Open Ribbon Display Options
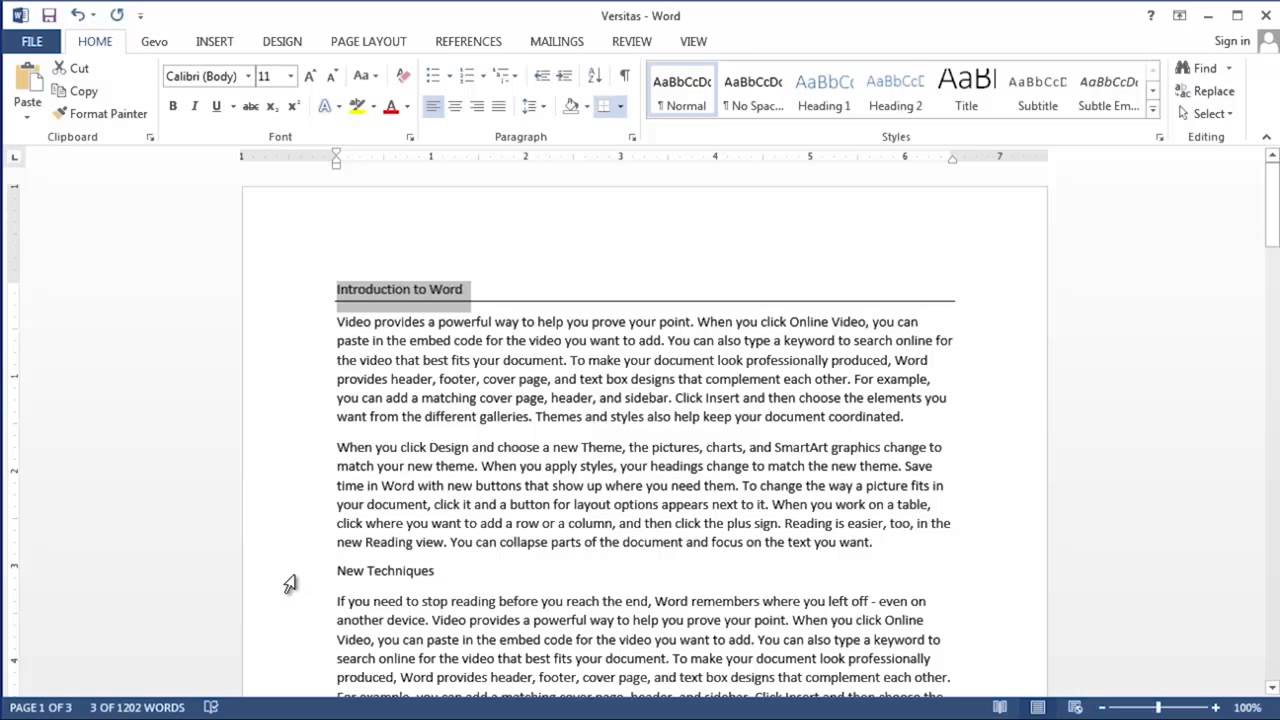This screenshot has width=1280, height=720. [1180, 16]
